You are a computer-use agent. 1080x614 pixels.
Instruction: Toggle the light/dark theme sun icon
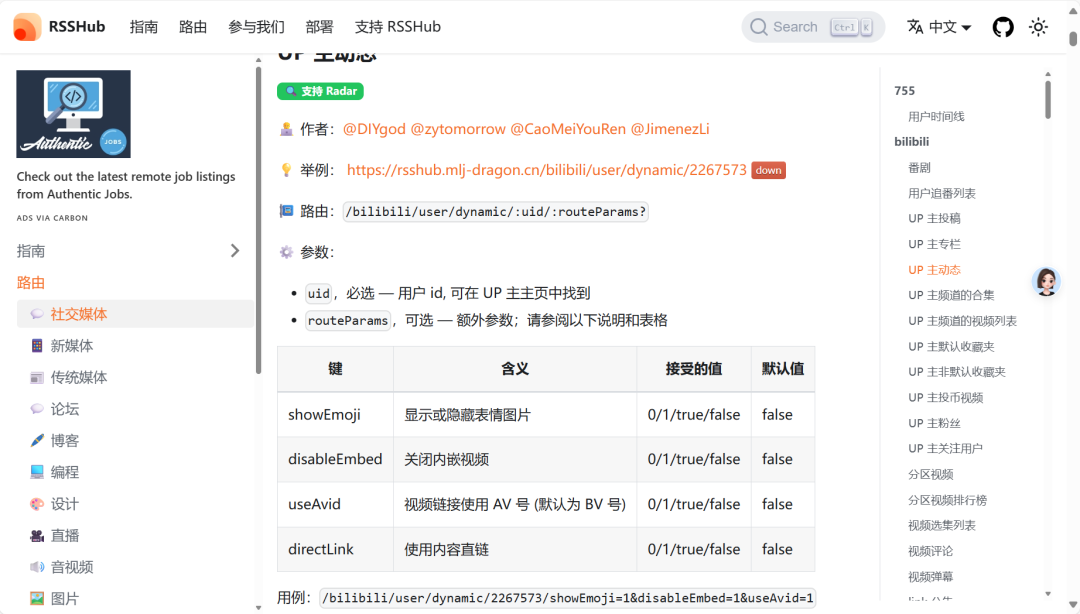click(1038, 27)
